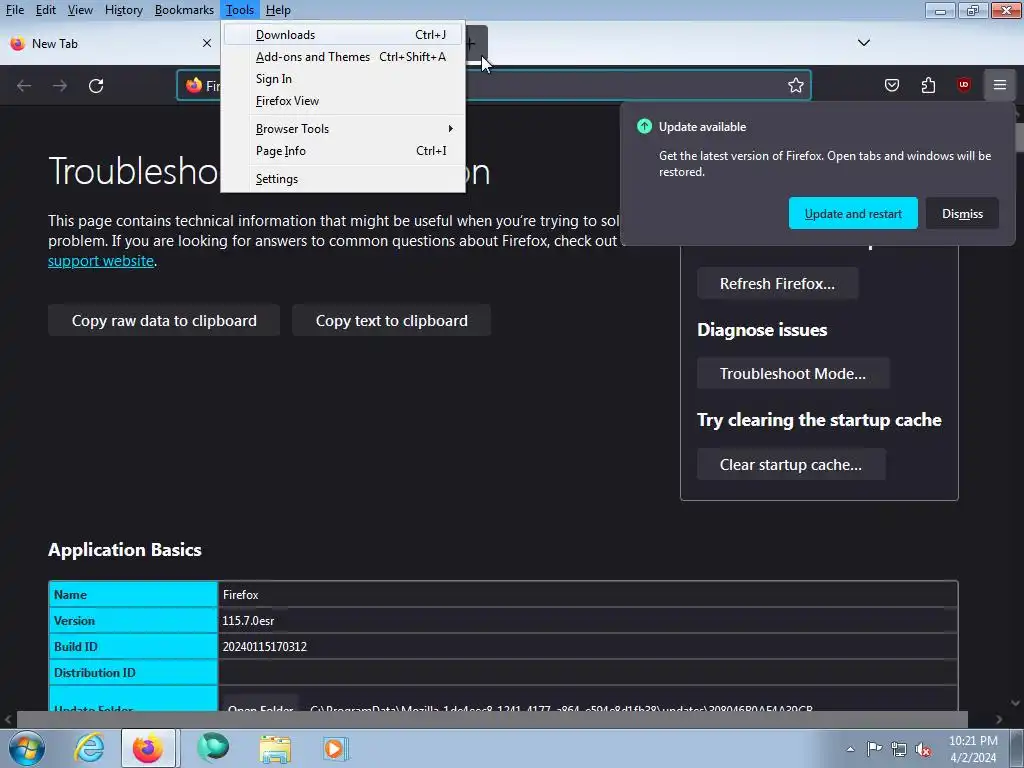Click the Name row header cell

(133, 594)
